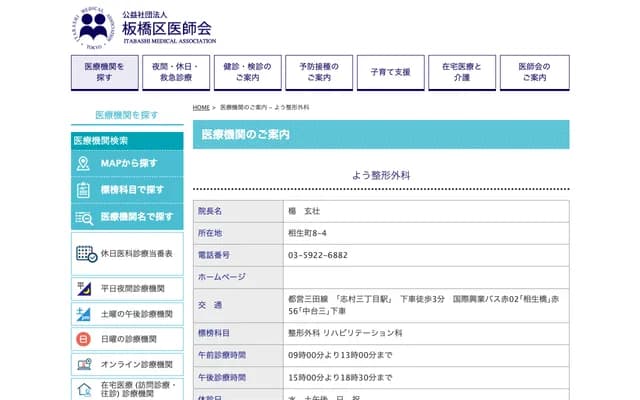Click the search list icon for 医療機関名で探す

84,217
